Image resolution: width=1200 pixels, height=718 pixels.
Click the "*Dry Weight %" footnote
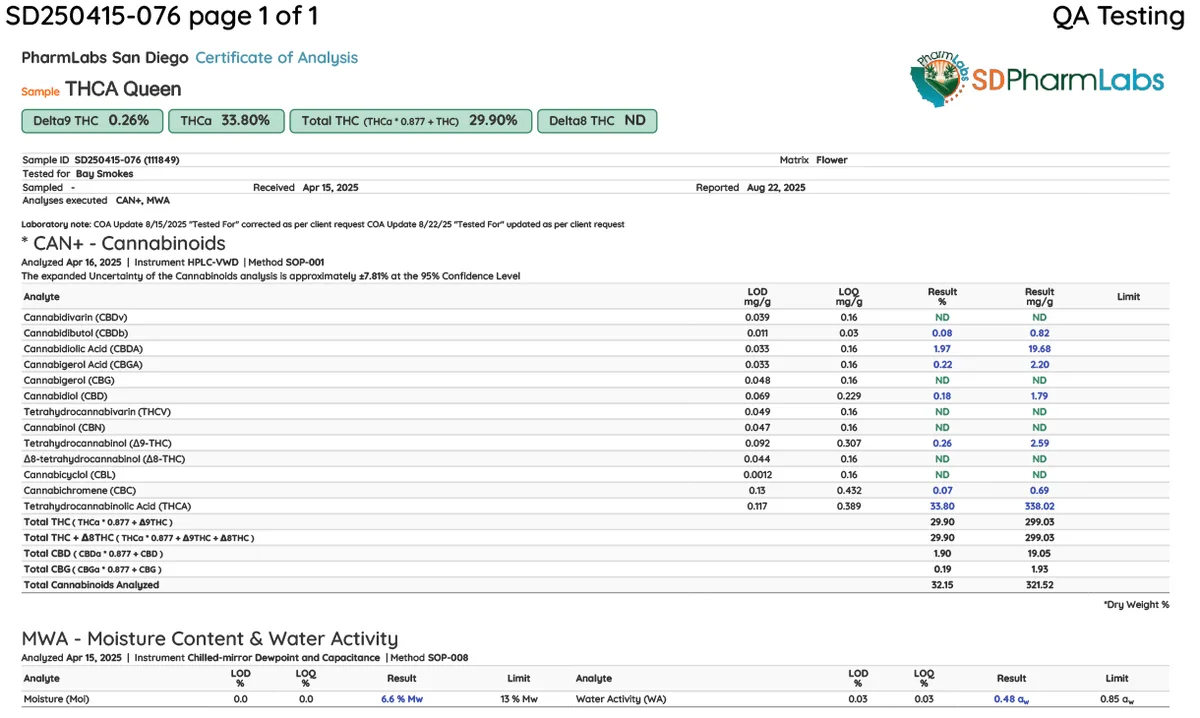coord(1137,605)
